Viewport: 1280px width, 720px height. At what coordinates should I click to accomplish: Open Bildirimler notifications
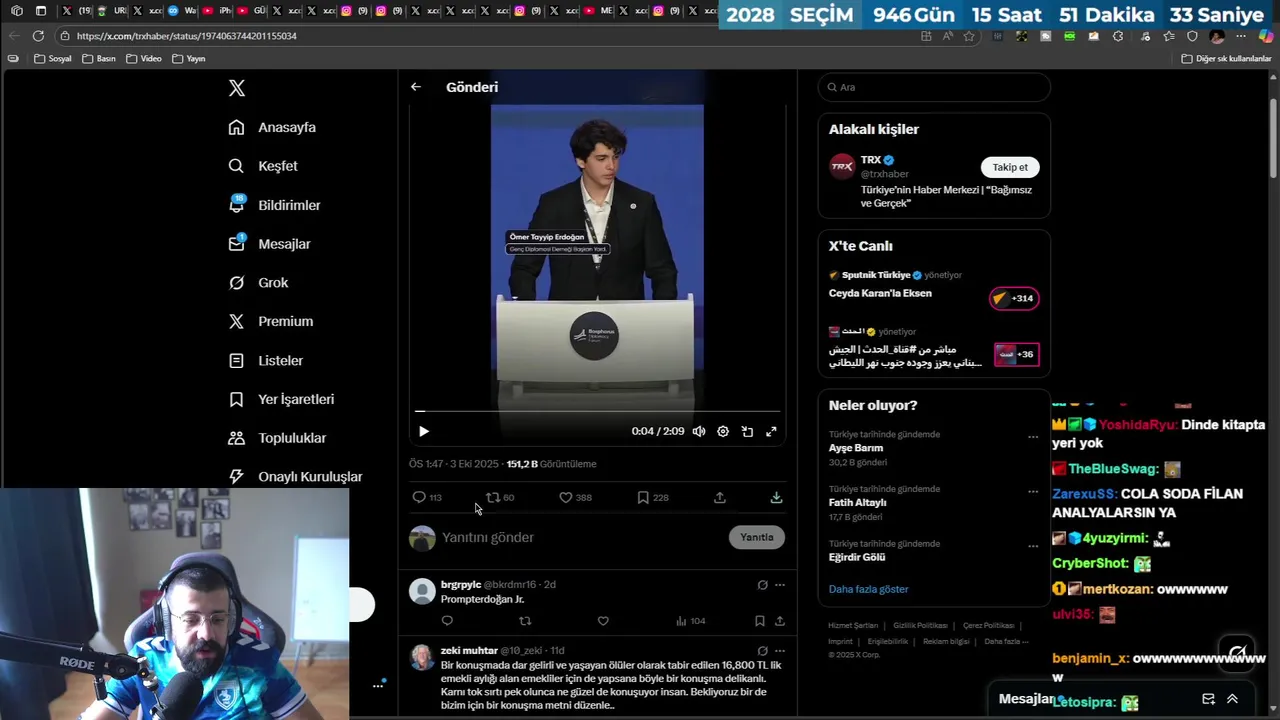tap(274, 205)
